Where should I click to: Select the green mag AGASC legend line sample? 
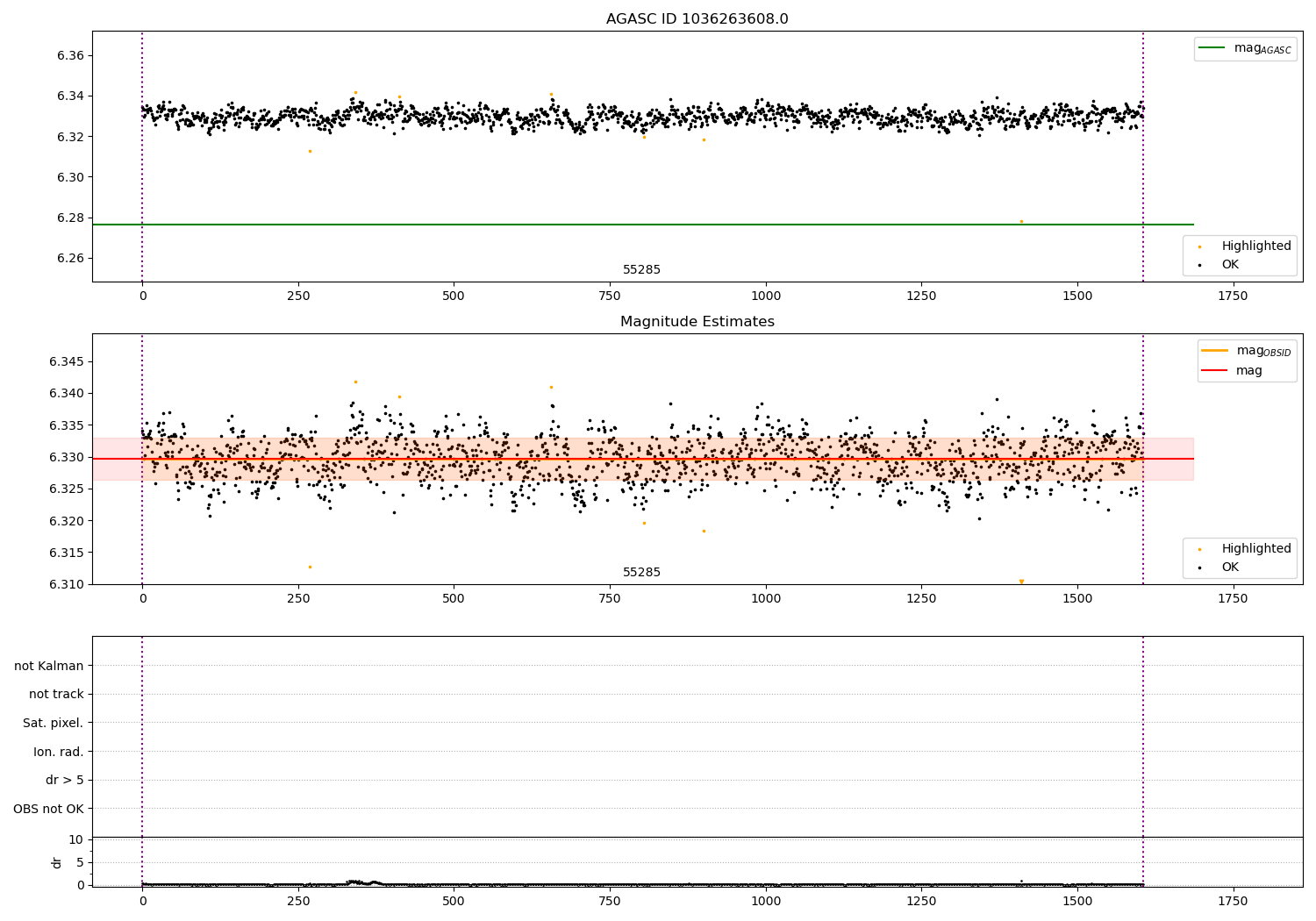point(1212,48)
